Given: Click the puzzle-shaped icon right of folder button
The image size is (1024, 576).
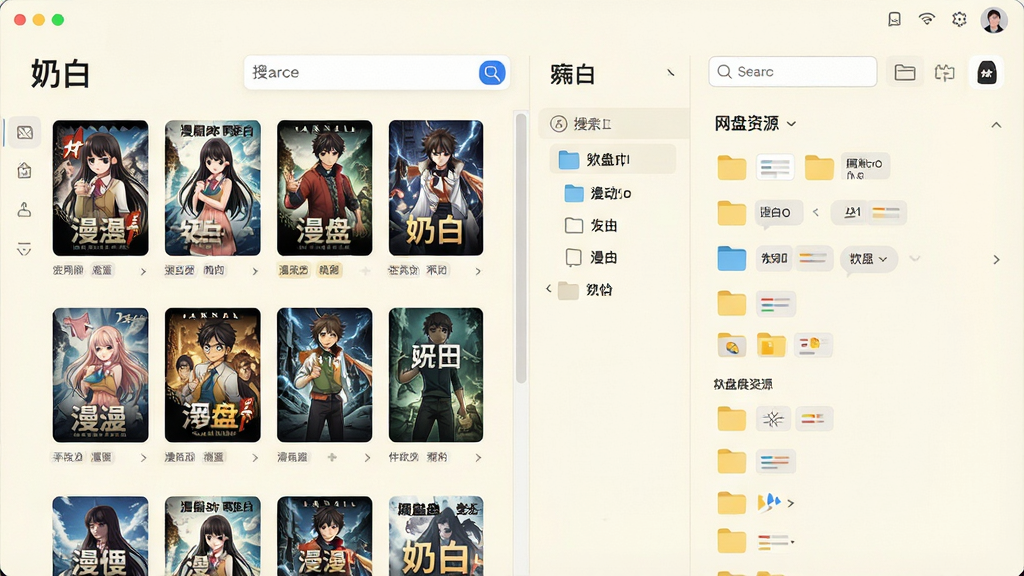Looking at the screenshot, I should click(x=944, y=72).
